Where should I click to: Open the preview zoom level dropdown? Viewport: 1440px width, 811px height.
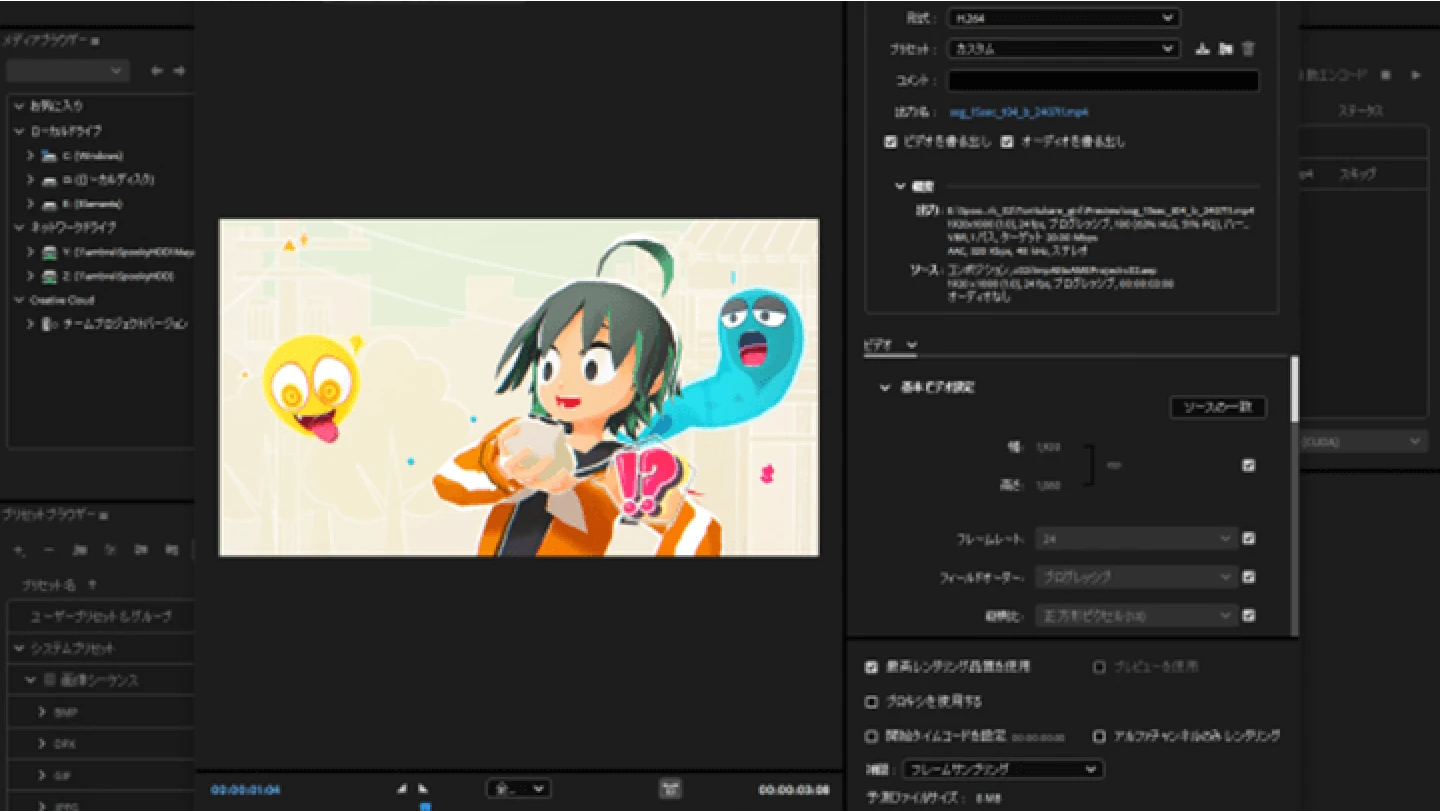tap(518, 789)
